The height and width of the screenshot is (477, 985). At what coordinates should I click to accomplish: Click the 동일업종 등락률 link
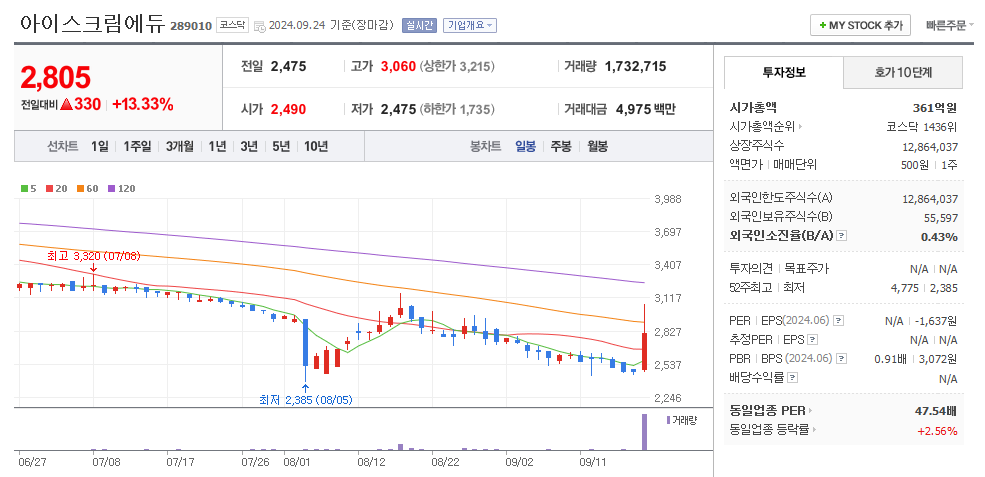tap(770, 430)
